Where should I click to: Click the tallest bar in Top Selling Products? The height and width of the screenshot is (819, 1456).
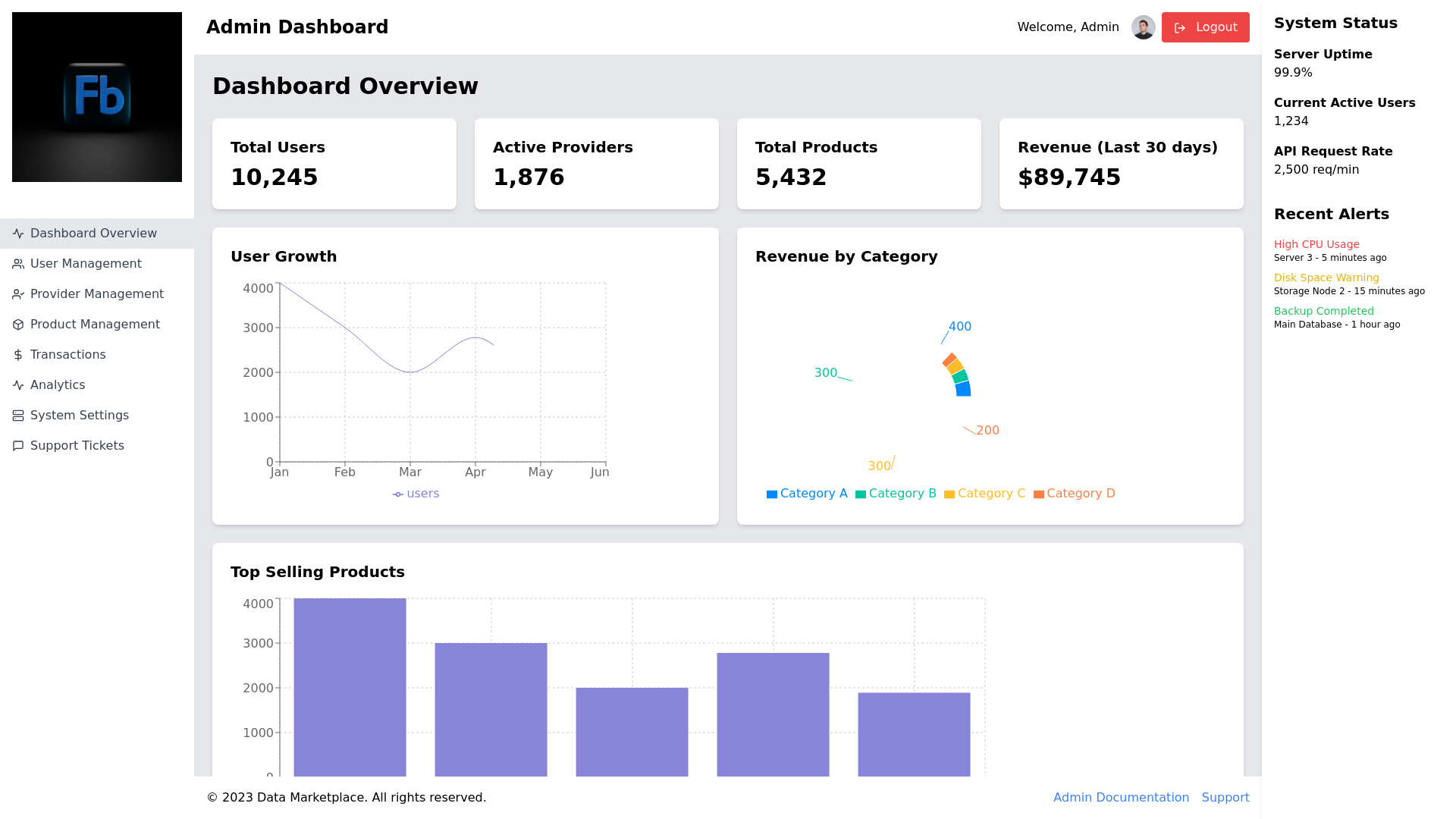coord(350,687)
